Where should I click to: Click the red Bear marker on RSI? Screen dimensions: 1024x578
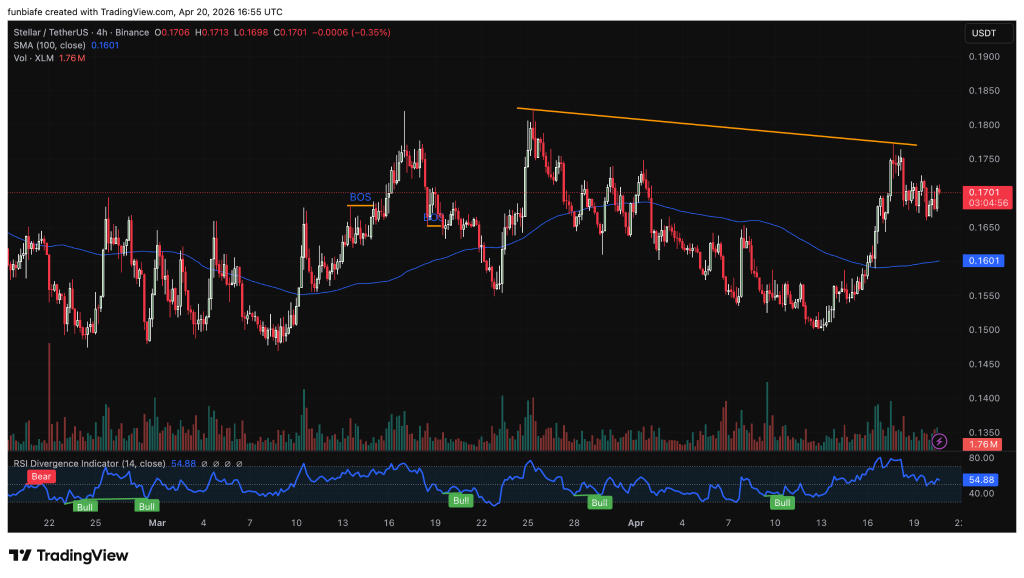click(x=41, y=477)
